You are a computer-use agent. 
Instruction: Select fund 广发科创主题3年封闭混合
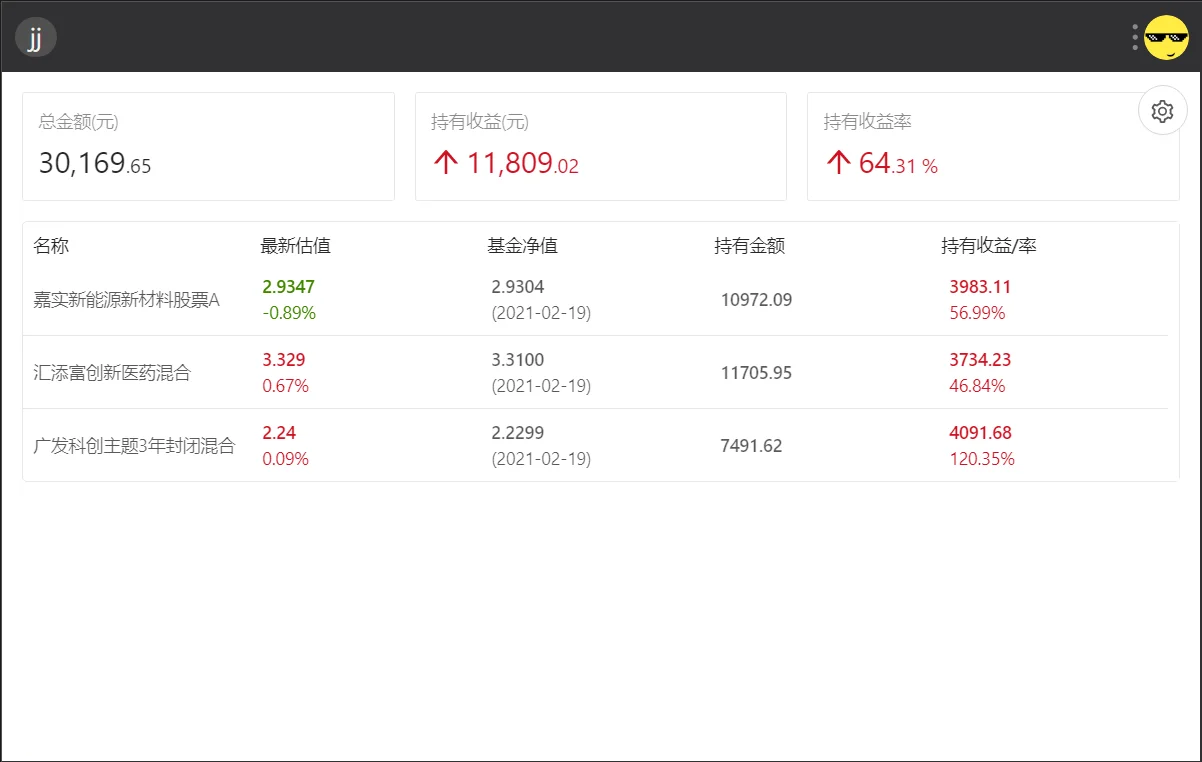(134, 446)
